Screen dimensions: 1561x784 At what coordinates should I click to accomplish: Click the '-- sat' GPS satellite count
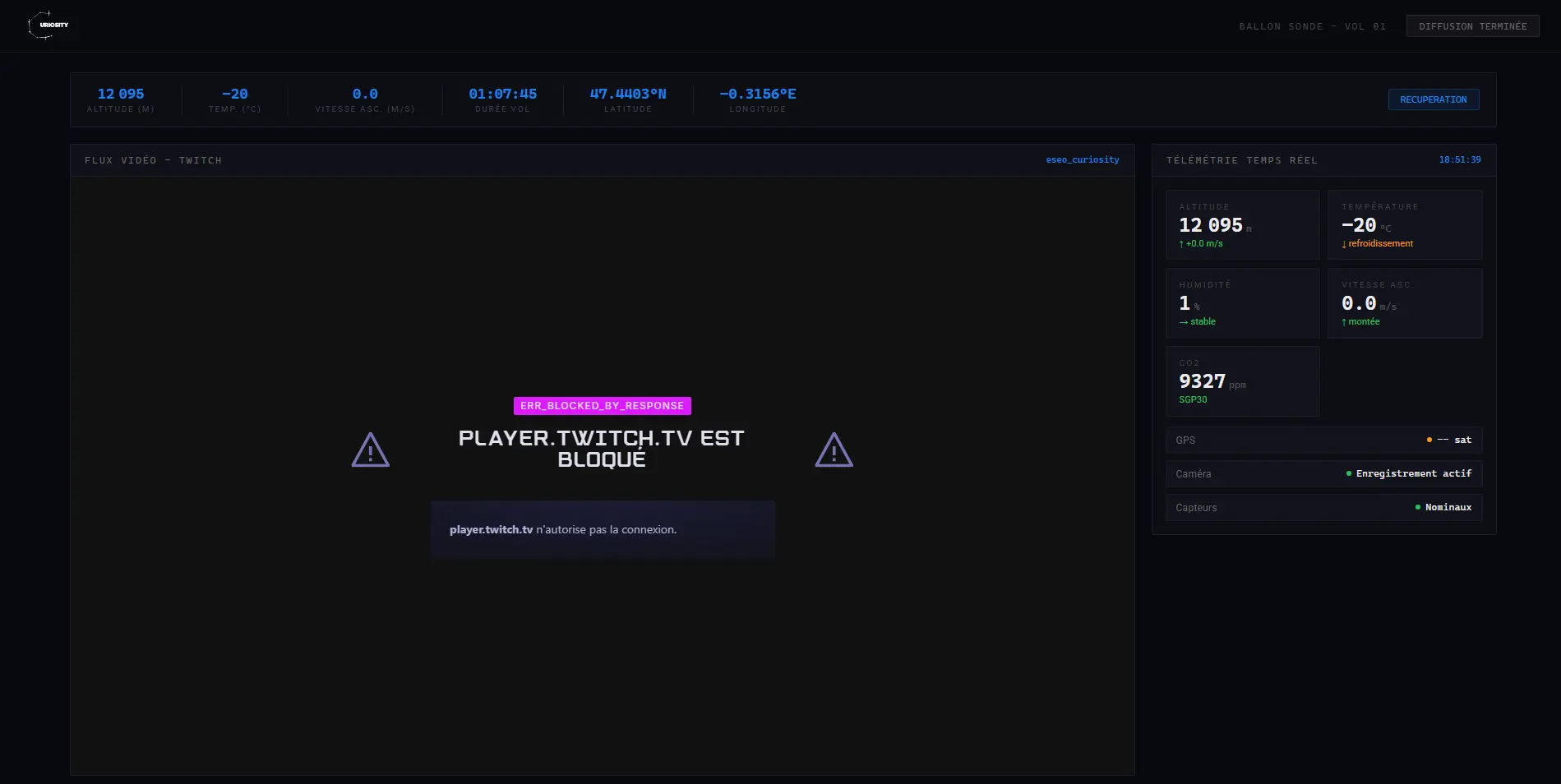pos(1454,440)
